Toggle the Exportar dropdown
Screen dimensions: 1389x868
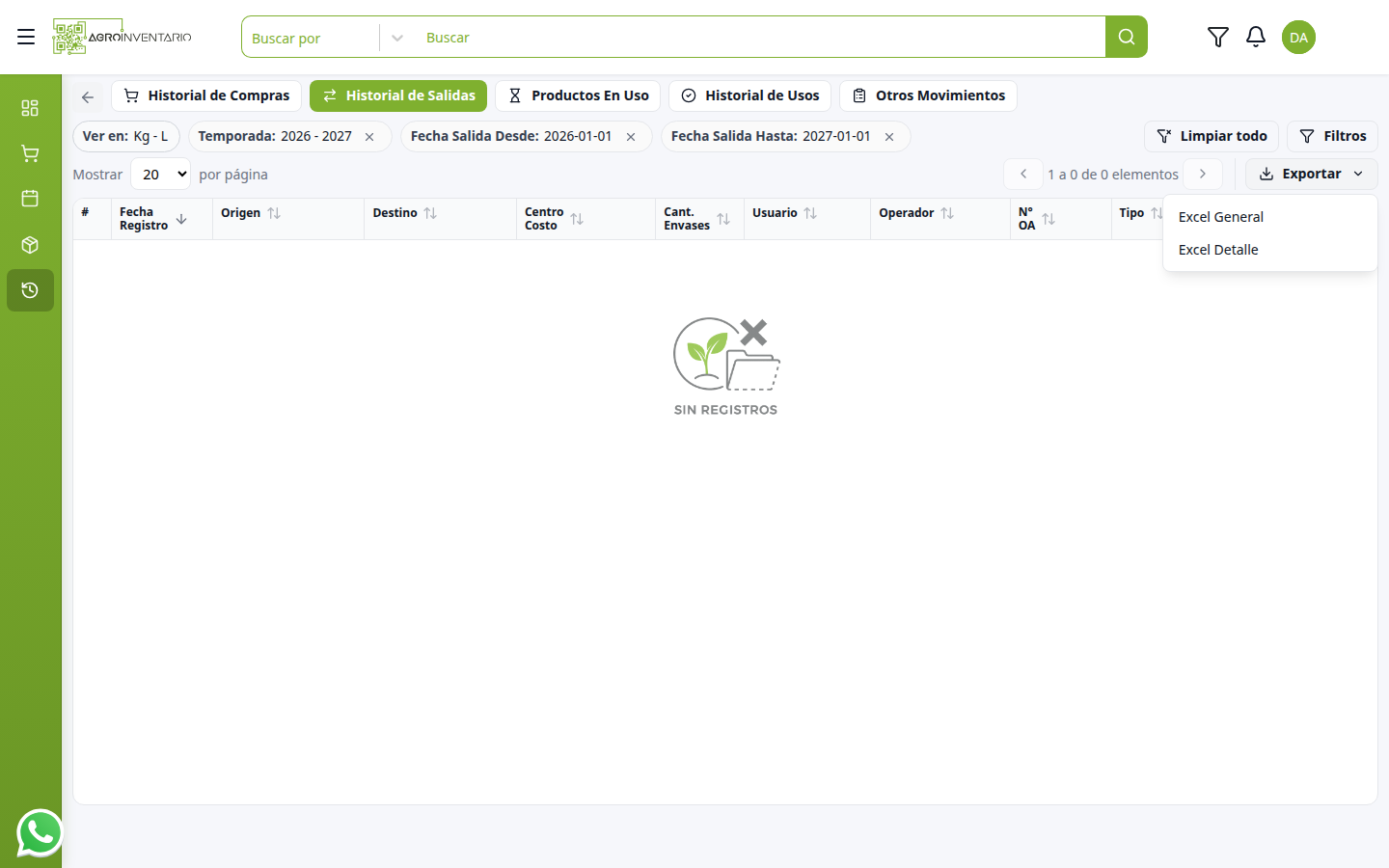pos(1311,174)
